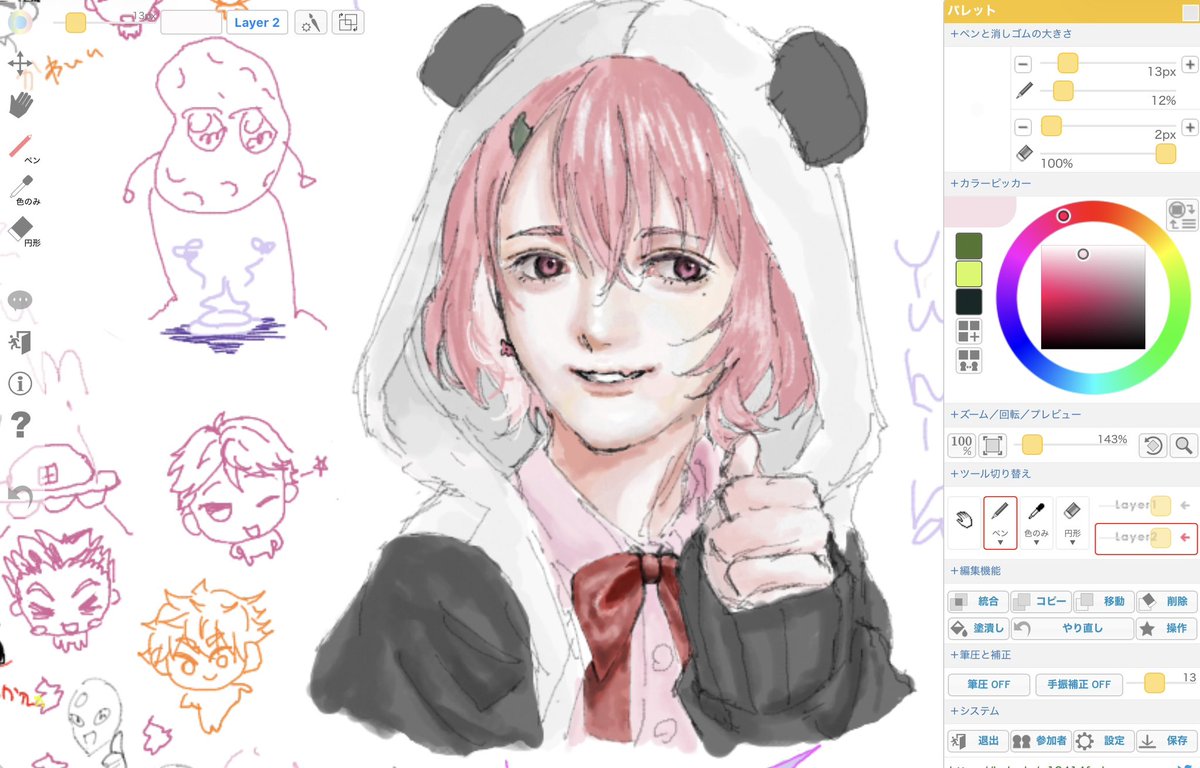Screen dimensions: 1200x768
Task: Adjust the 12% pen opacity slider
Action: 1063,91
